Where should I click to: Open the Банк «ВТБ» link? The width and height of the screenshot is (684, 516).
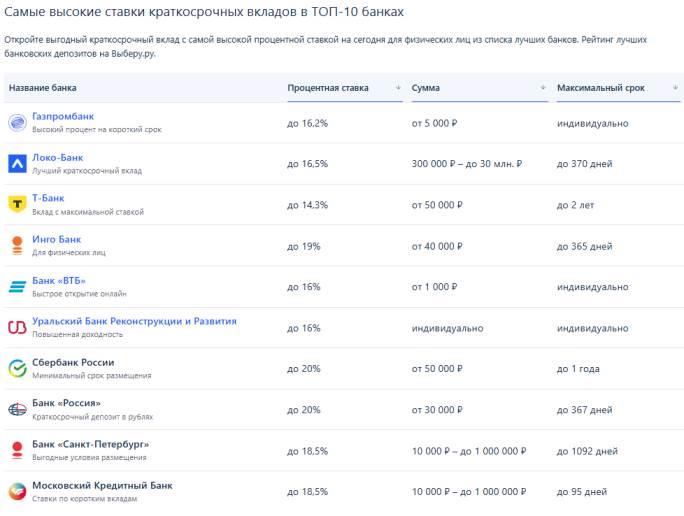(x=58, y=281)
